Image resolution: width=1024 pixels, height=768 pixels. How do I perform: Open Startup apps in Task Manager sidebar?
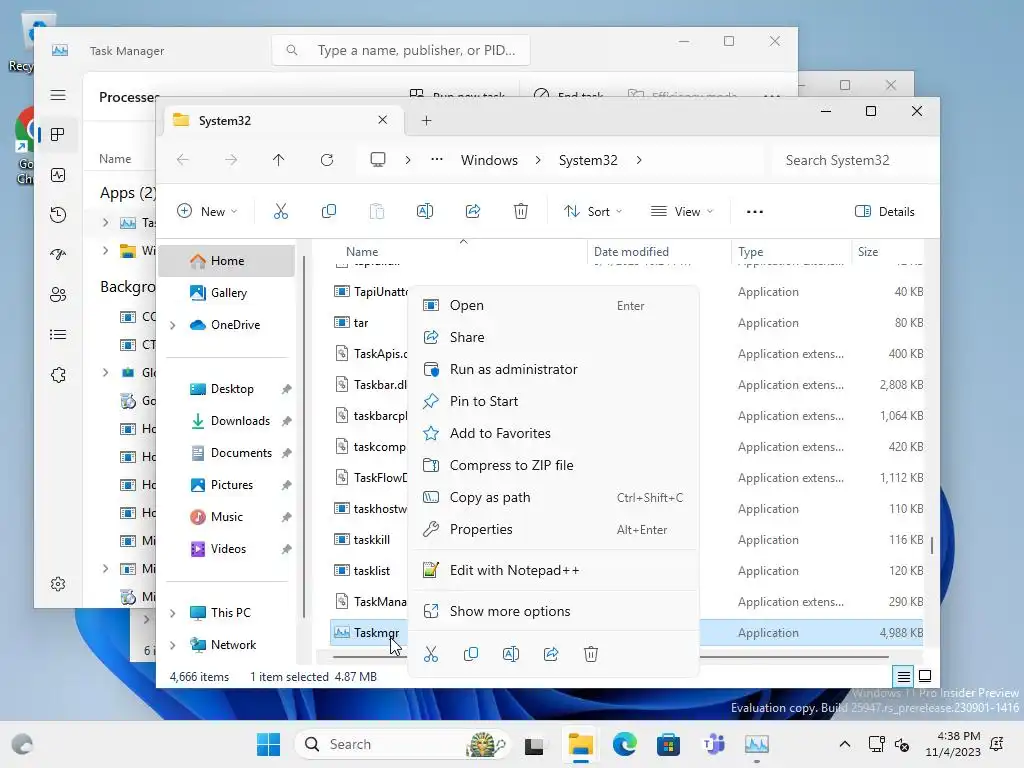point(58,255)
